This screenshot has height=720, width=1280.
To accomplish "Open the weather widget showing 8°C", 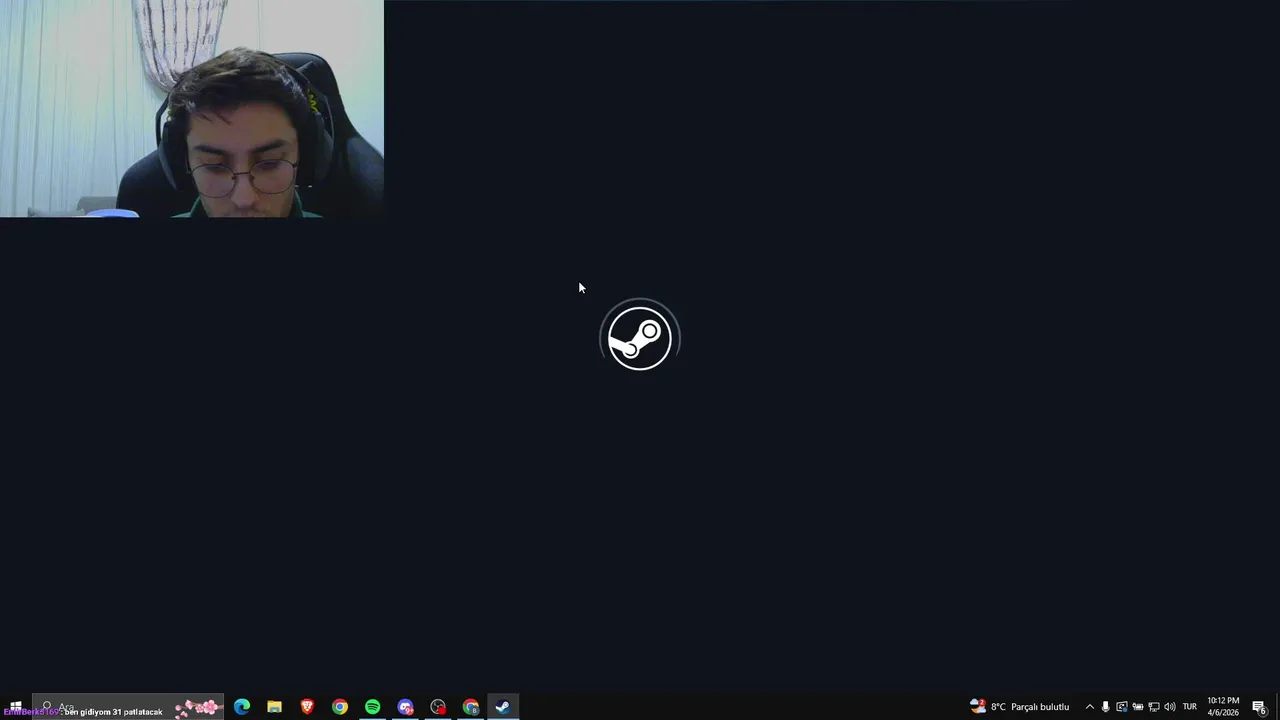I will point(1019,707).
